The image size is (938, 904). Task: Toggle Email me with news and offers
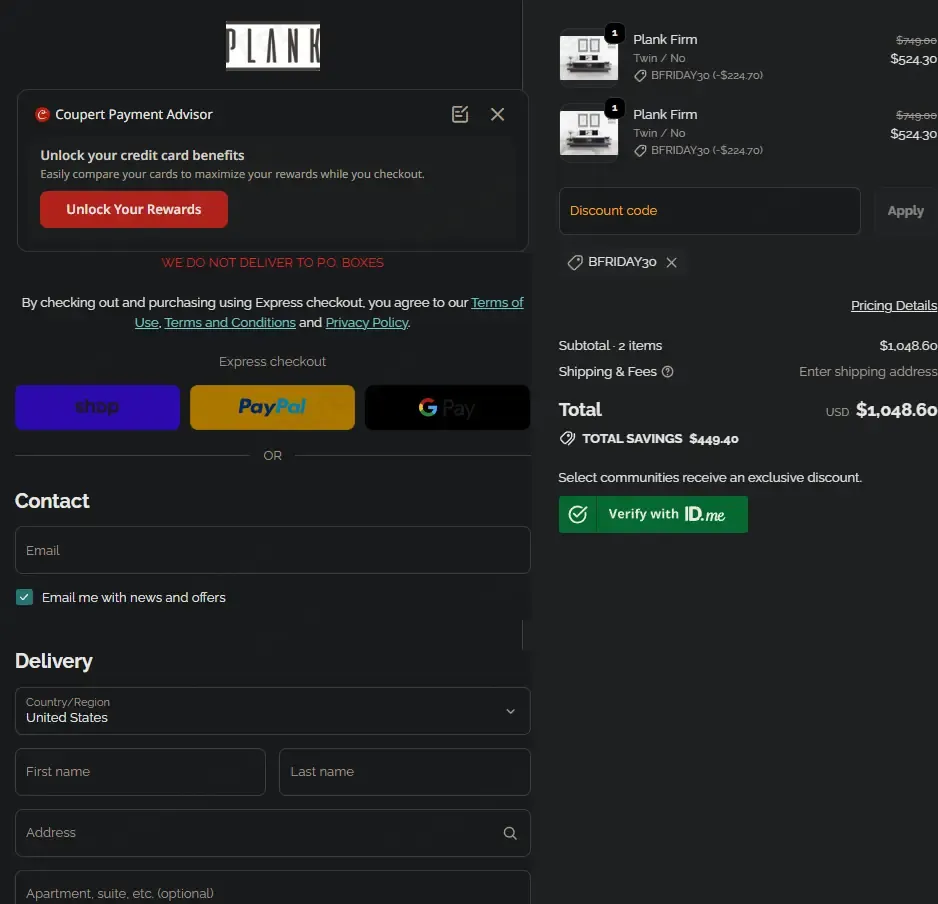coord(25,597)
